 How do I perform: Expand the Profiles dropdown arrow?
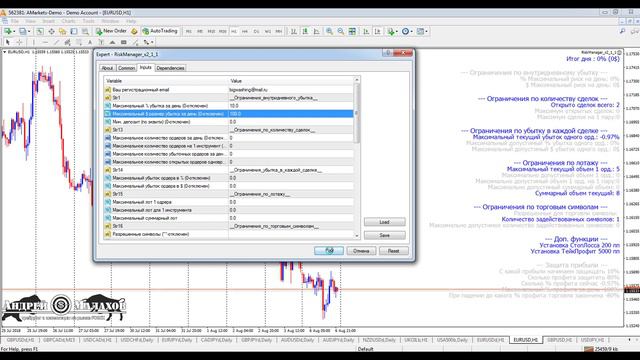pos(29,31)
